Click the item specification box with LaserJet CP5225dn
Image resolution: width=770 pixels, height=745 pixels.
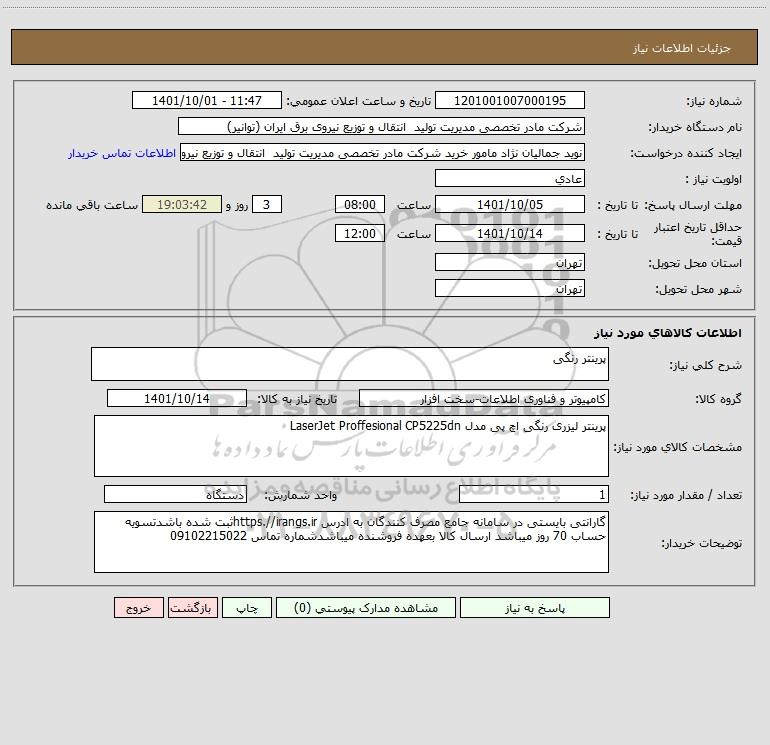(x=351, y=446)
